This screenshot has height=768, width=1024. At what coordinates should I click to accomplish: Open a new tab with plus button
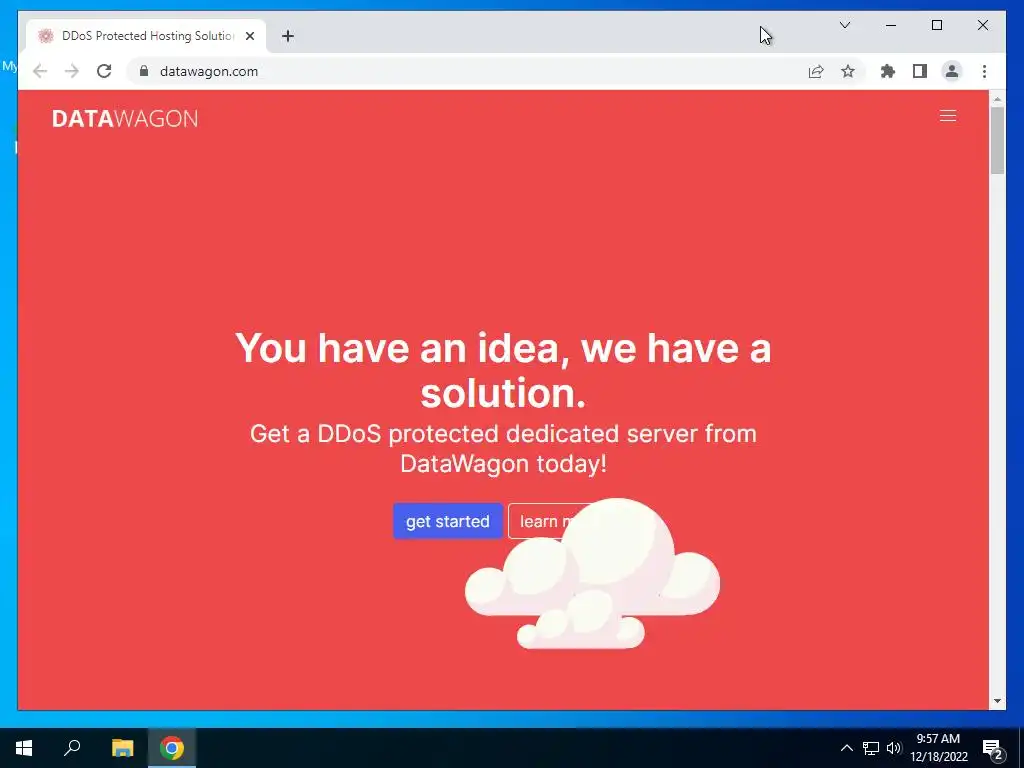click(288, 36)
